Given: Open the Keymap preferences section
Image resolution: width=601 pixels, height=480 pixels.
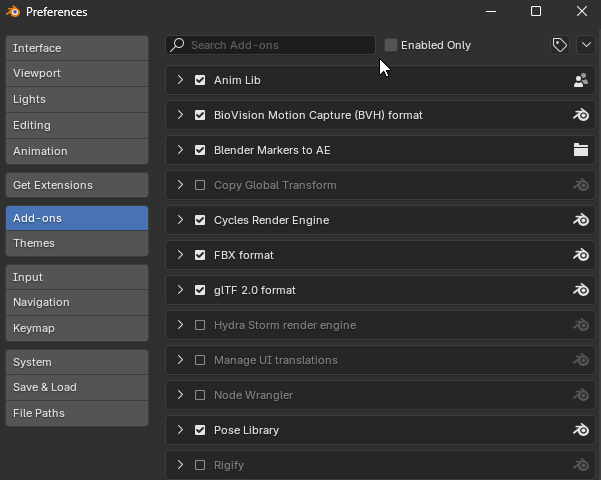Looking at the screenshot, I should coord(76,328).
